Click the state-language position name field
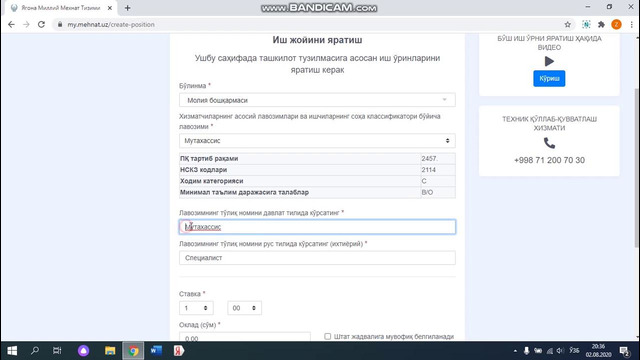Screen dimensions: 640x360 [317, 227]
